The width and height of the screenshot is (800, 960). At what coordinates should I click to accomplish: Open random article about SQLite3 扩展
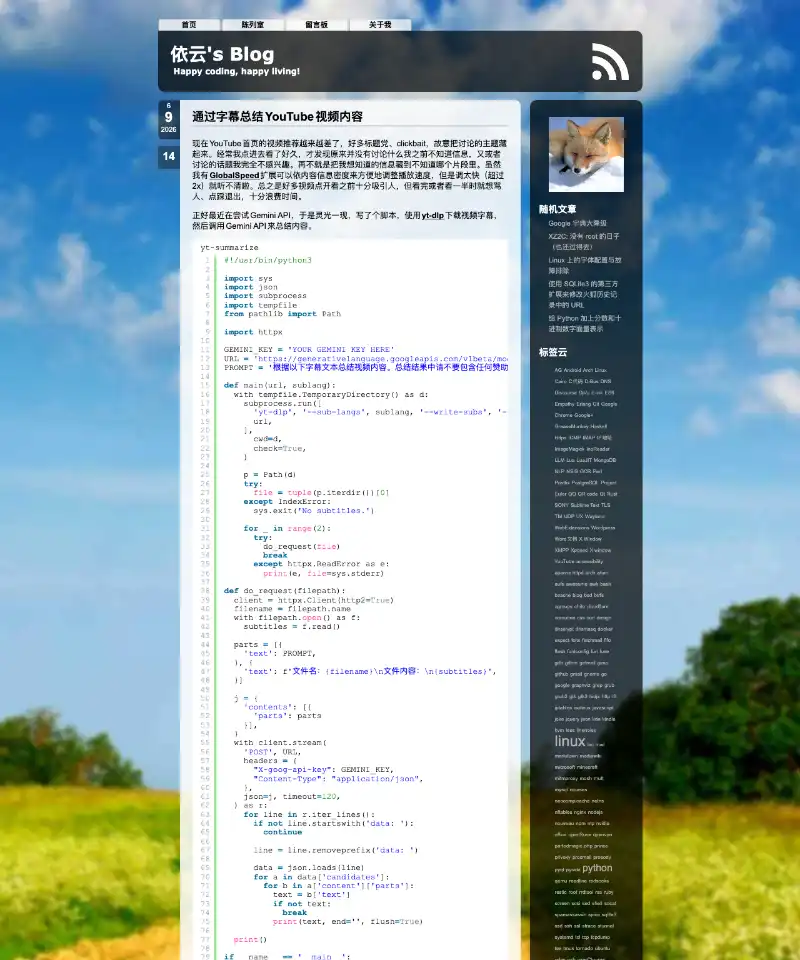click(583, 294)
